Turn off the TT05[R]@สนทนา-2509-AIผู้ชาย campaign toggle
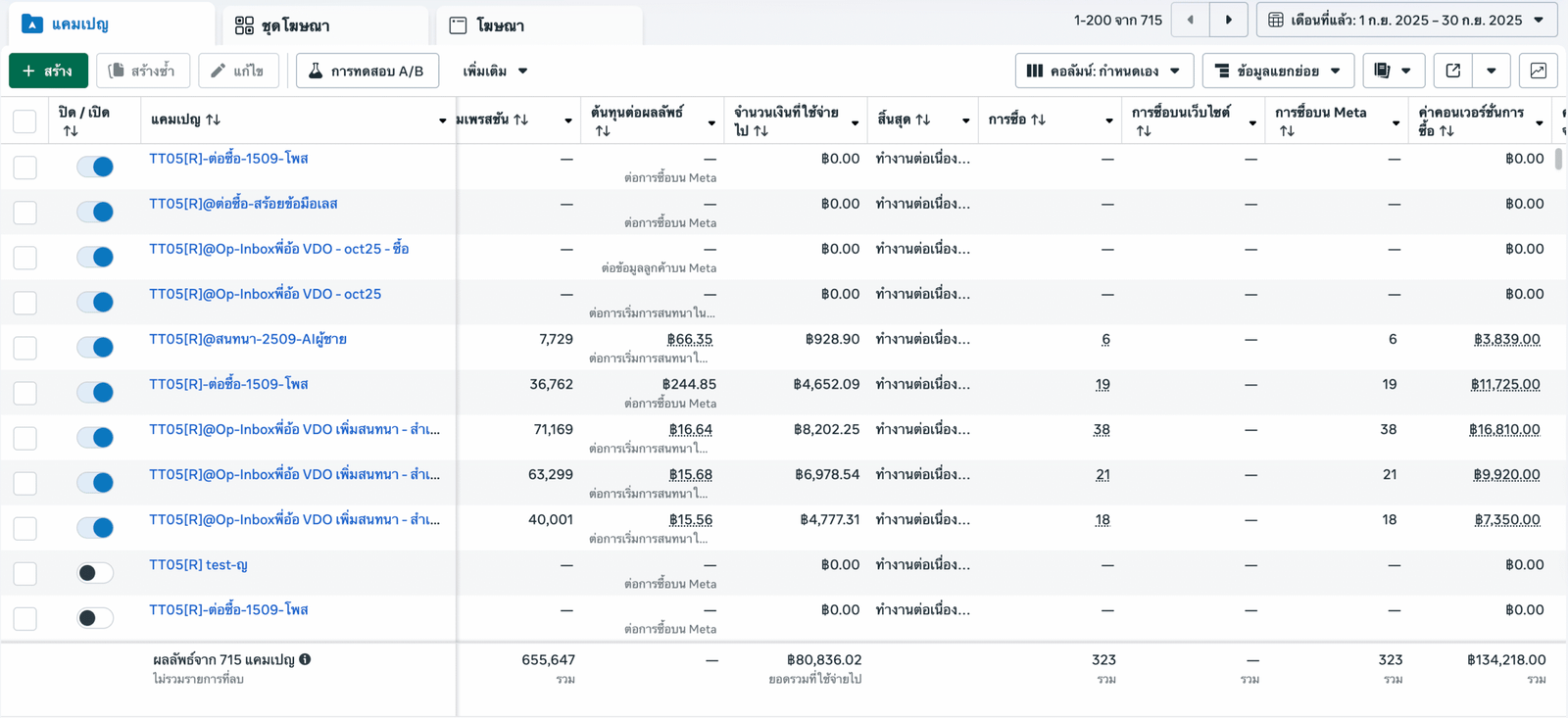 pos(95,347)
